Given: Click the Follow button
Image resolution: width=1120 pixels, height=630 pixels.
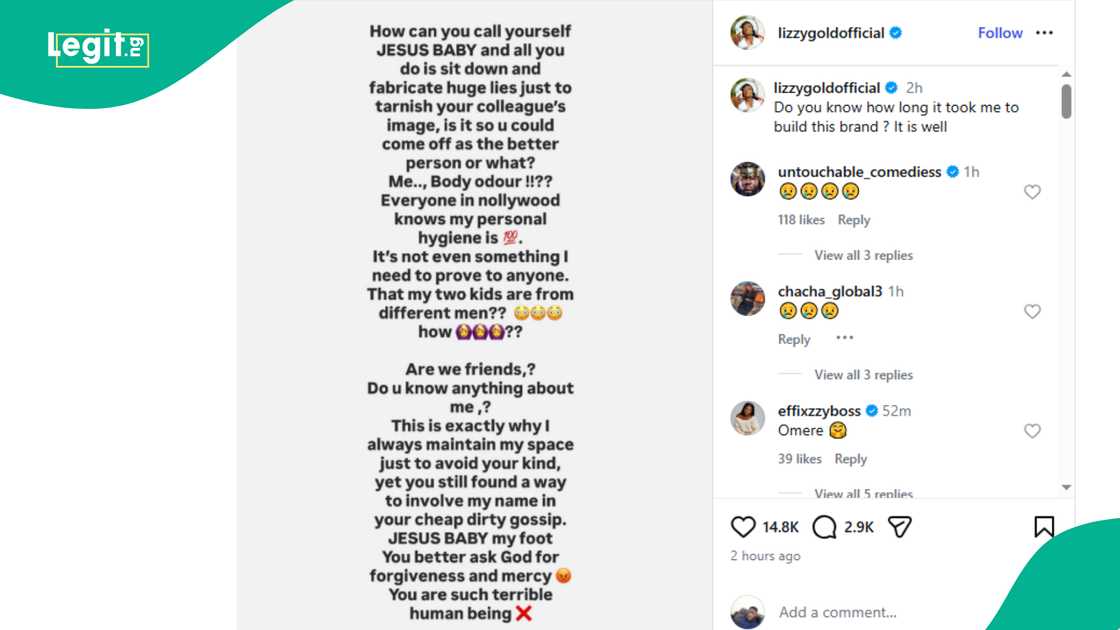Looking at the screenshot, I should coord(1000,32).
